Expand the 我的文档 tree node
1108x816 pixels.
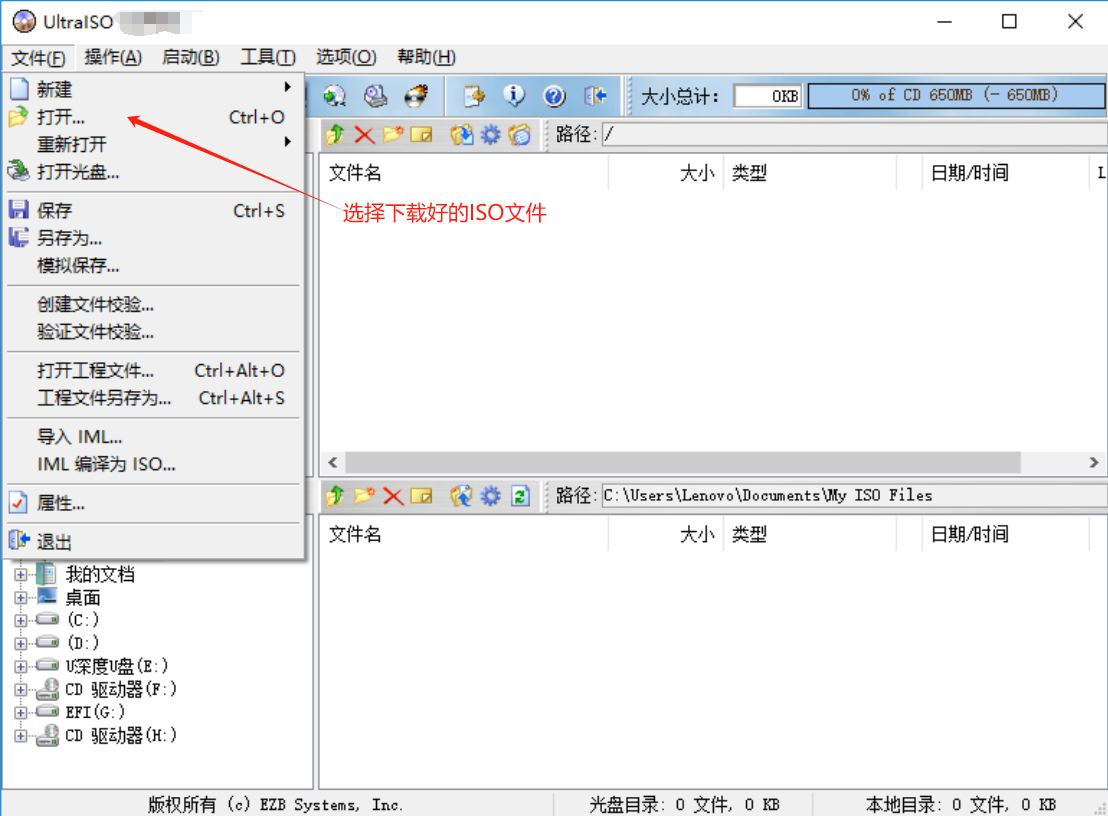pos(20,575)
